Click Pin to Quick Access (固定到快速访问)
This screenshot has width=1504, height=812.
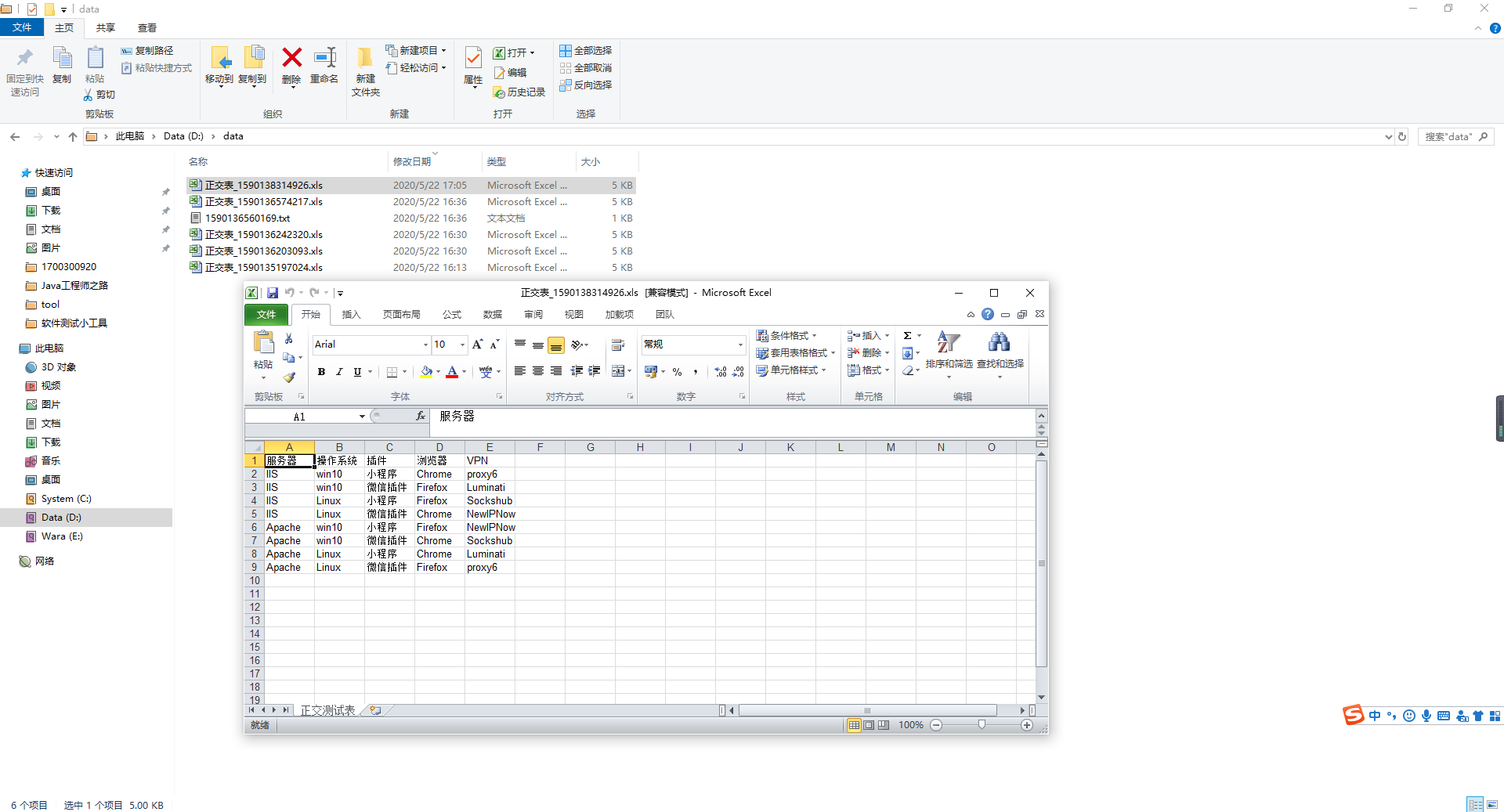[25, 72]
